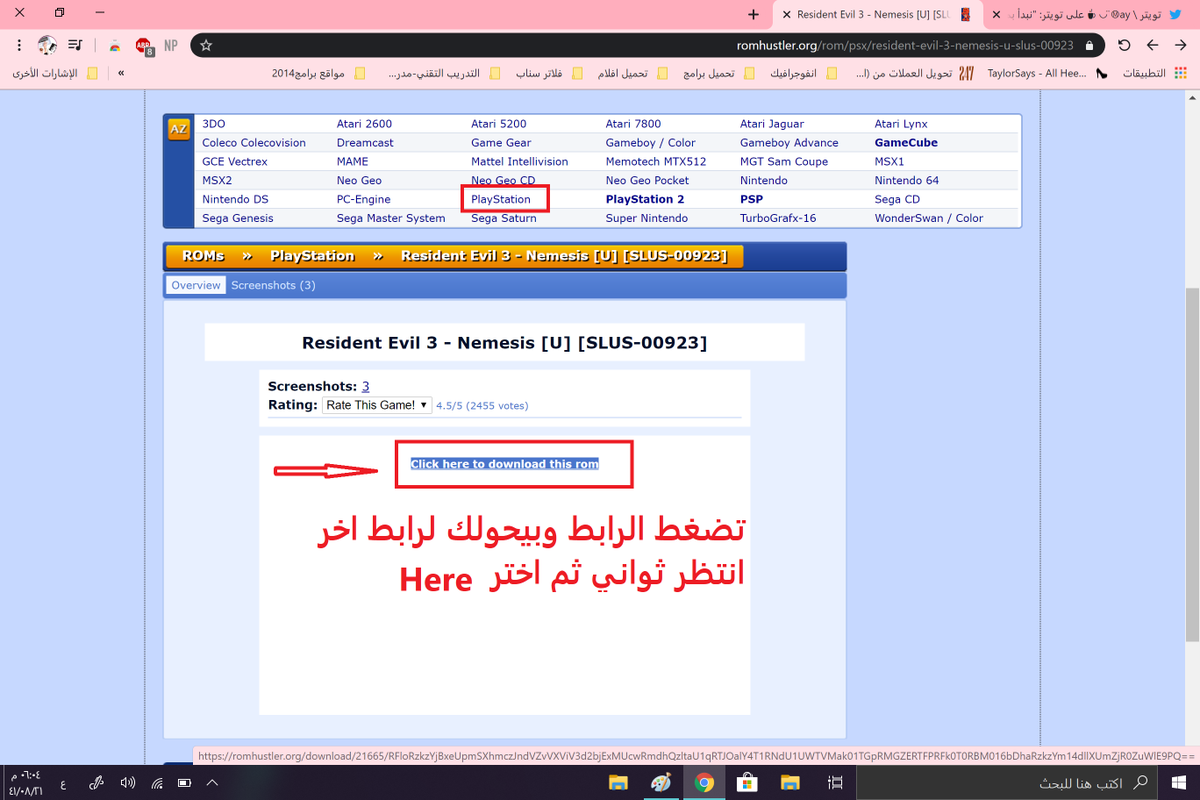
Task: Open the PlayStation 2 system link
Action: [645, 199]
